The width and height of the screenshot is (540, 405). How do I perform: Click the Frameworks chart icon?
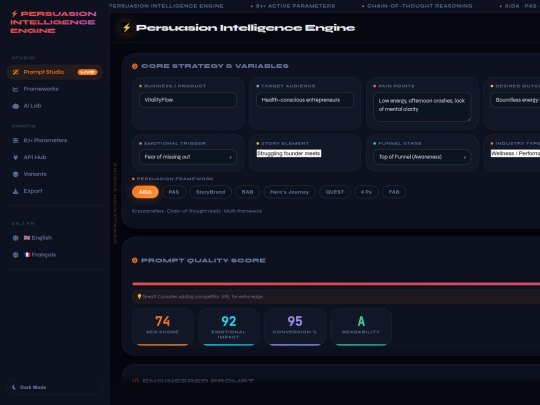[x=15, y=89]
